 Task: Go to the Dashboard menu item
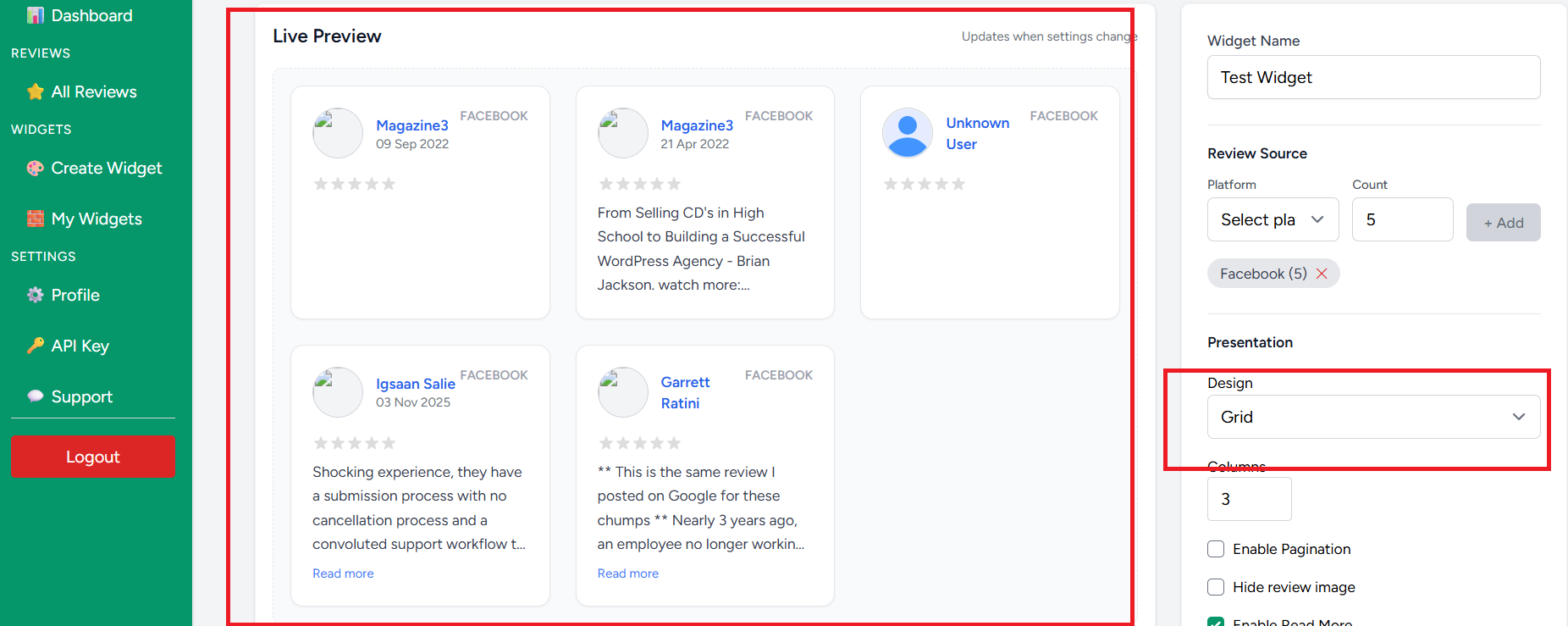click(91, 15)
